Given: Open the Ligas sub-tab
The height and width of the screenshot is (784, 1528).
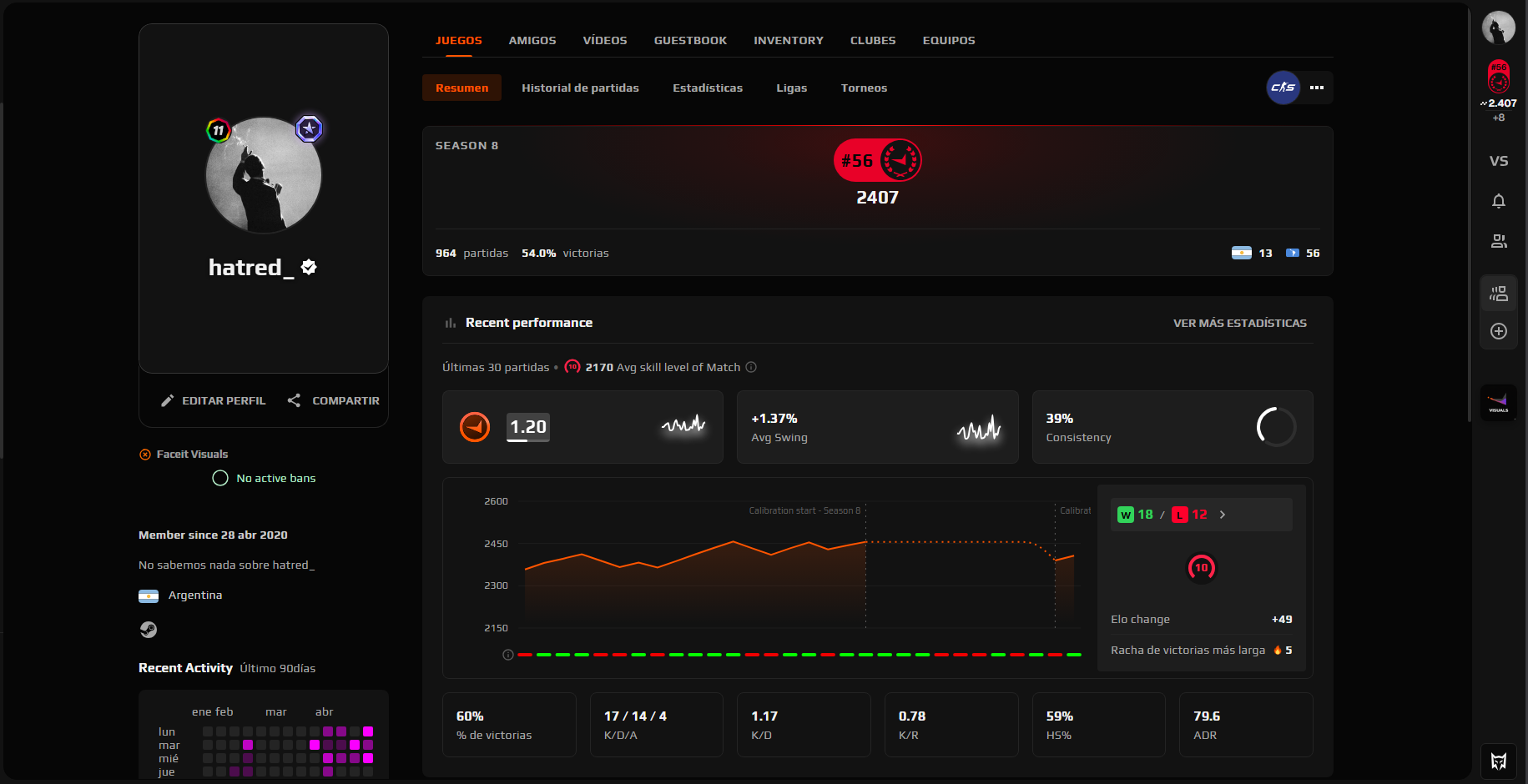Looking at the screenshot, I should pyautogui.click(x=791, y=88).
